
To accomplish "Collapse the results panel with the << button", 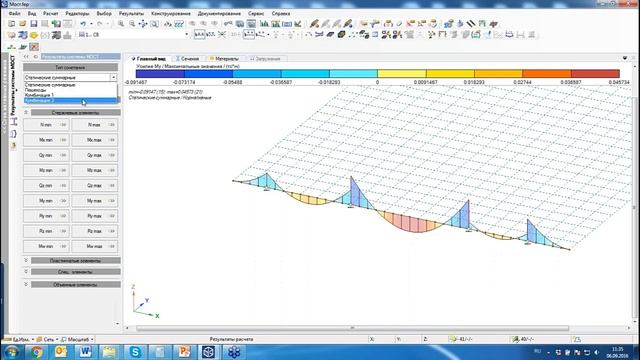I will (x=27, y=57).
